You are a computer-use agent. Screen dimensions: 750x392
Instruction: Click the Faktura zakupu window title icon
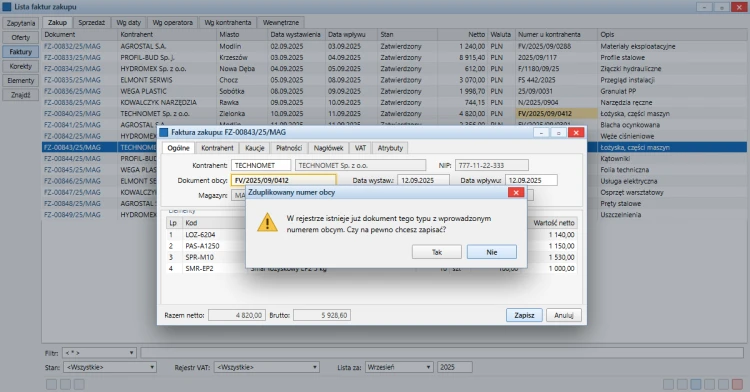click(164, 132)
